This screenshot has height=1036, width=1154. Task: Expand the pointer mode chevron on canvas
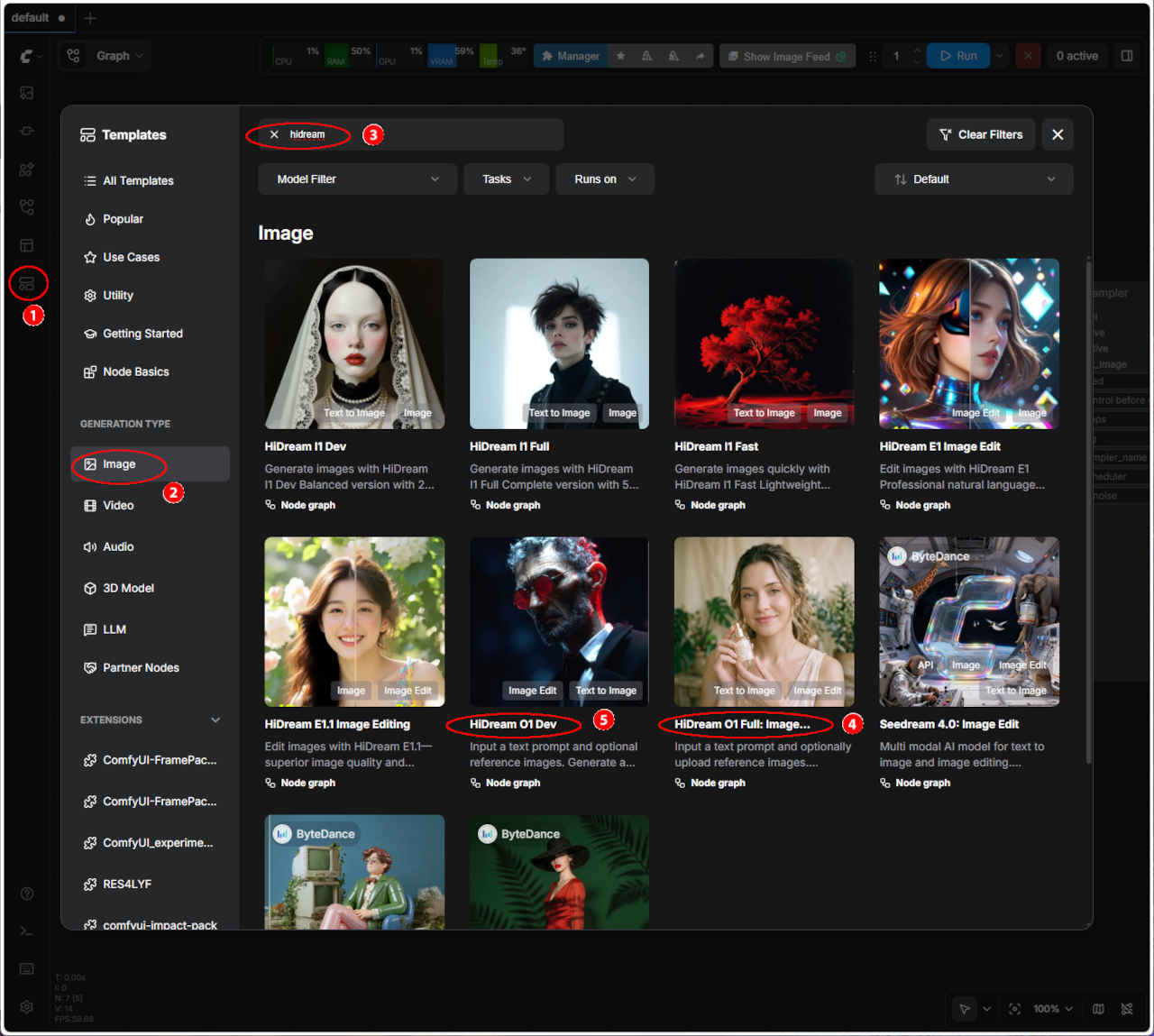(x=986, y=1009)
